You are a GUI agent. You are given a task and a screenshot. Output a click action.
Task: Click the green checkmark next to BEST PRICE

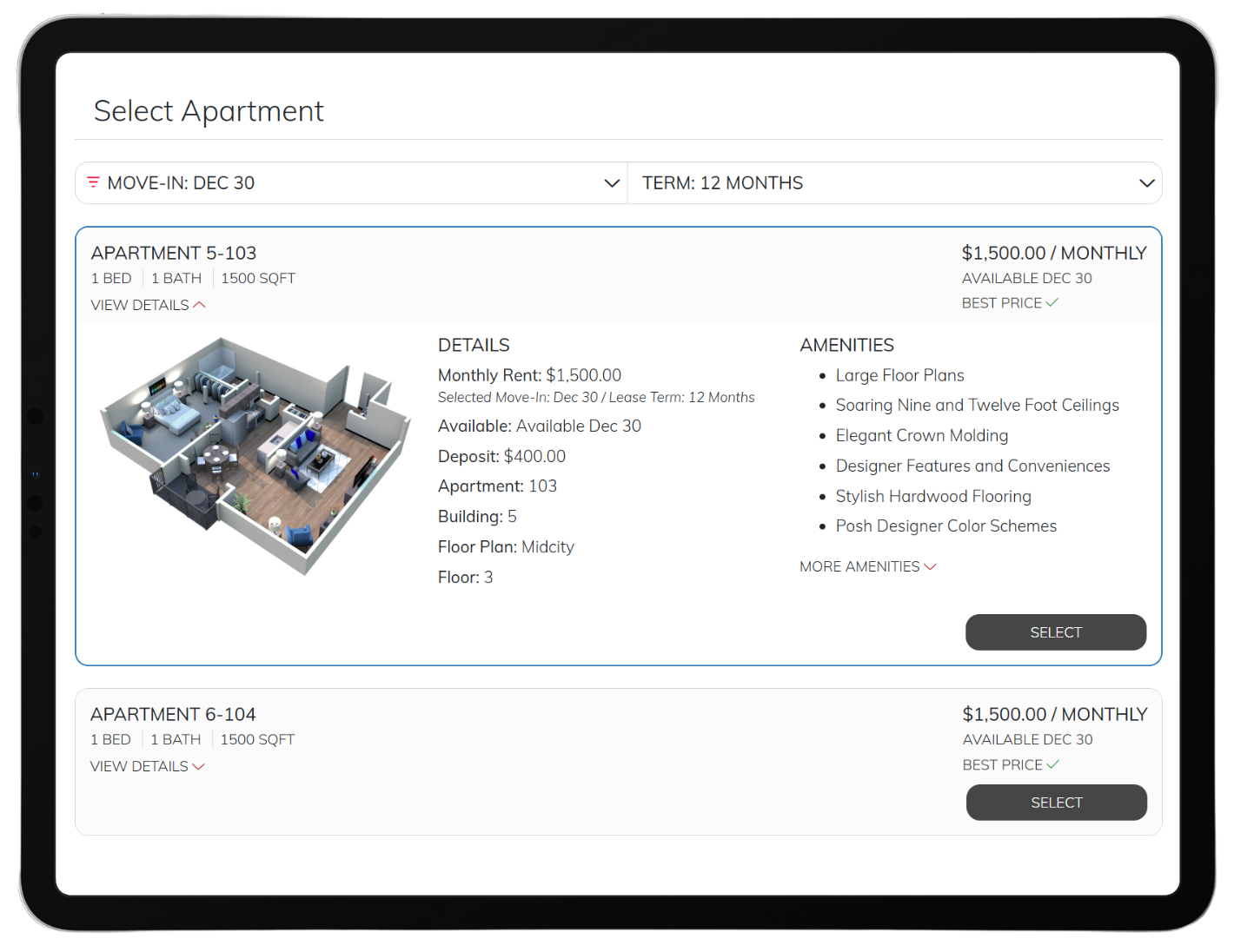(1052, 302)
